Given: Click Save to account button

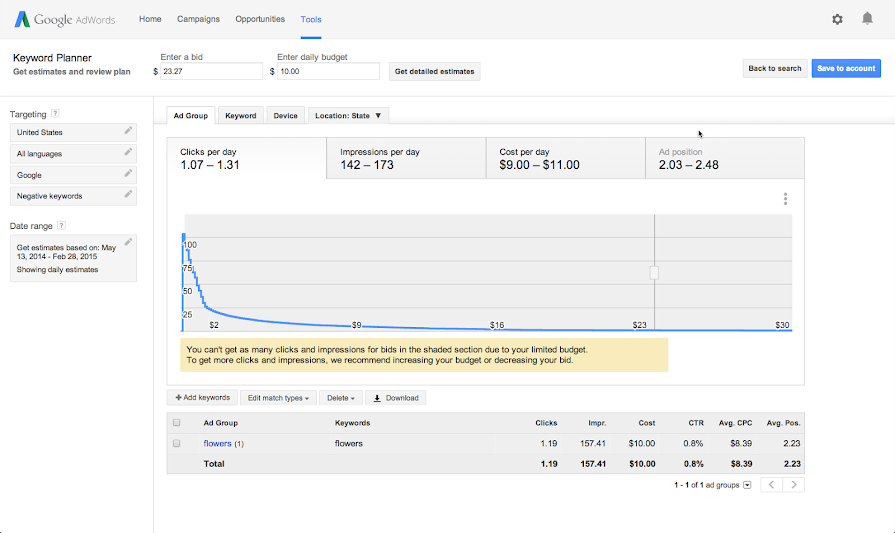Looking at the screenshot, I should (846, 68).
